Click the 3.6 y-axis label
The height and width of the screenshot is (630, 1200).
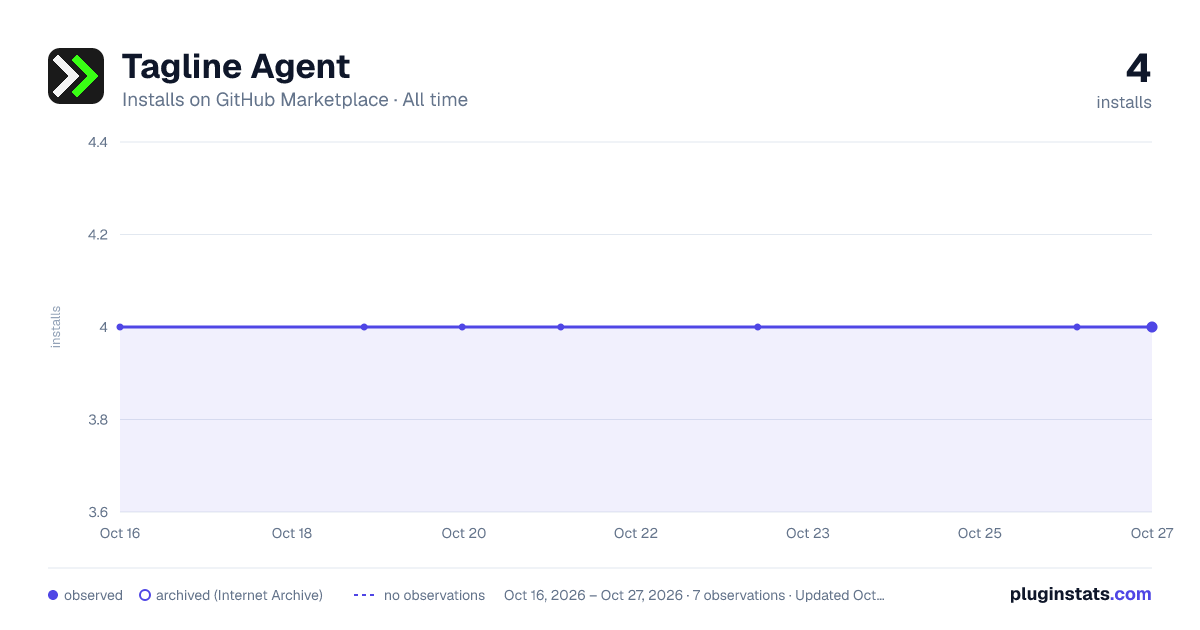[x=97, y=512]
